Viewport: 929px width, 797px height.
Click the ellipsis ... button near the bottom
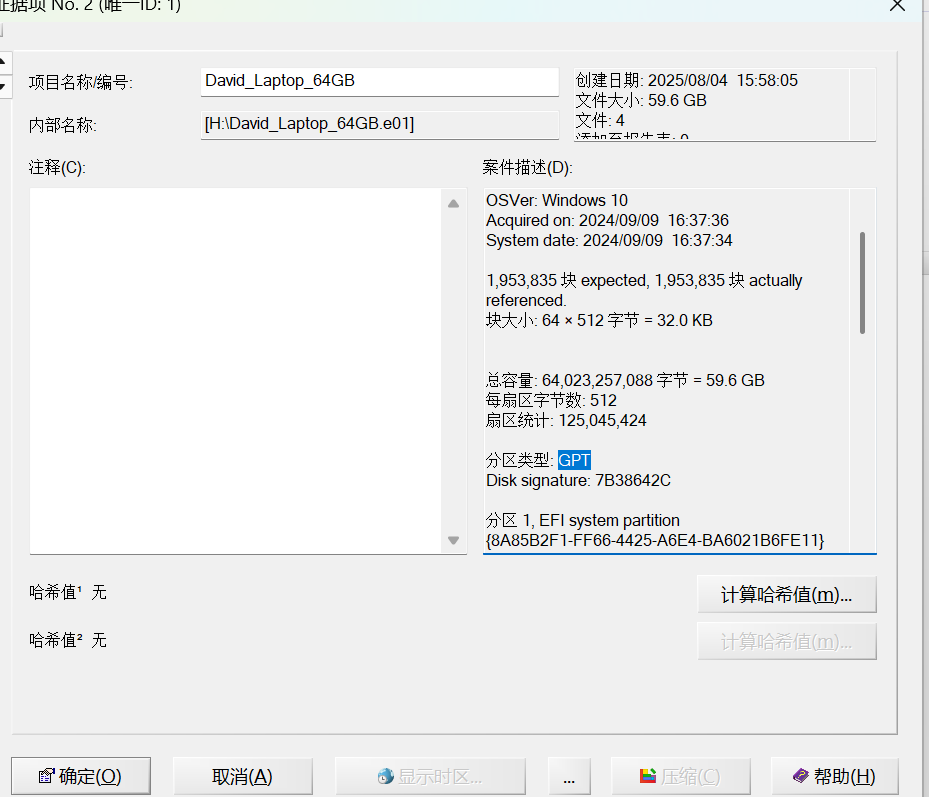(569, 776)
